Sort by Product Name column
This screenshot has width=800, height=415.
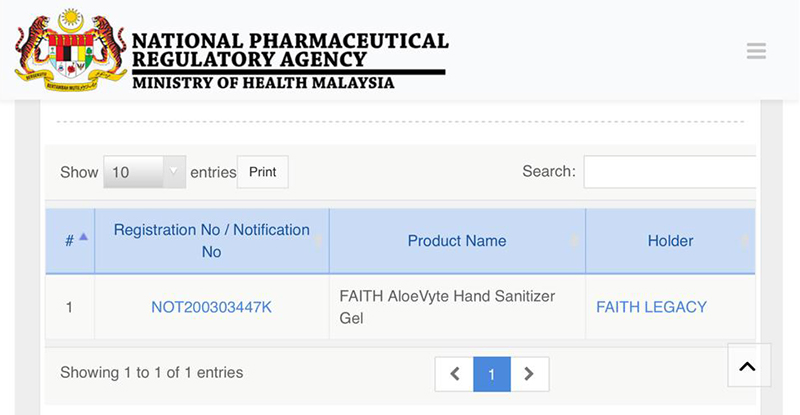[x=457, y=241]
